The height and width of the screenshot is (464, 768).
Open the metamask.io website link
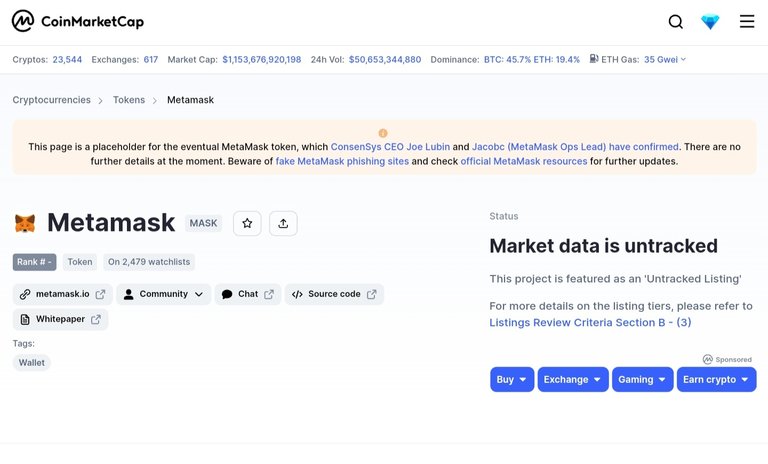(63, 294)
